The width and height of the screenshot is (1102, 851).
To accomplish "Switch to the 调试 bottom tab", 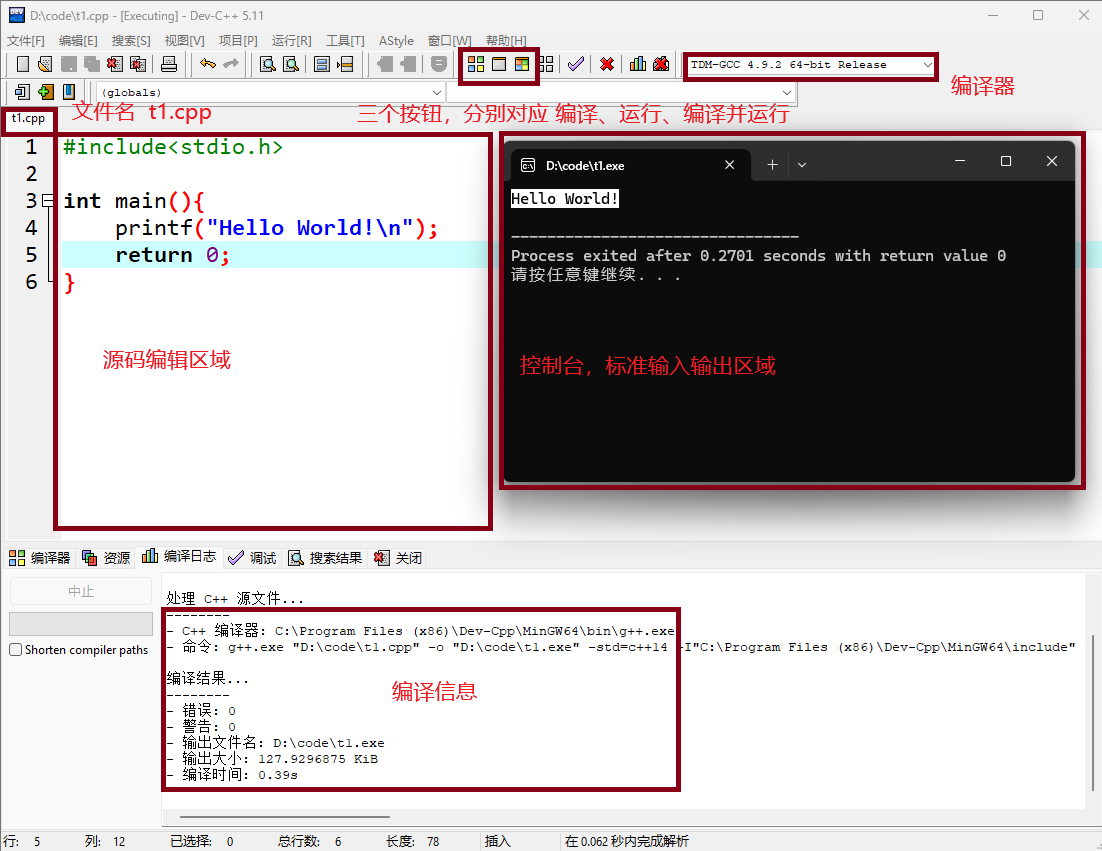I will tap(252, 558).
